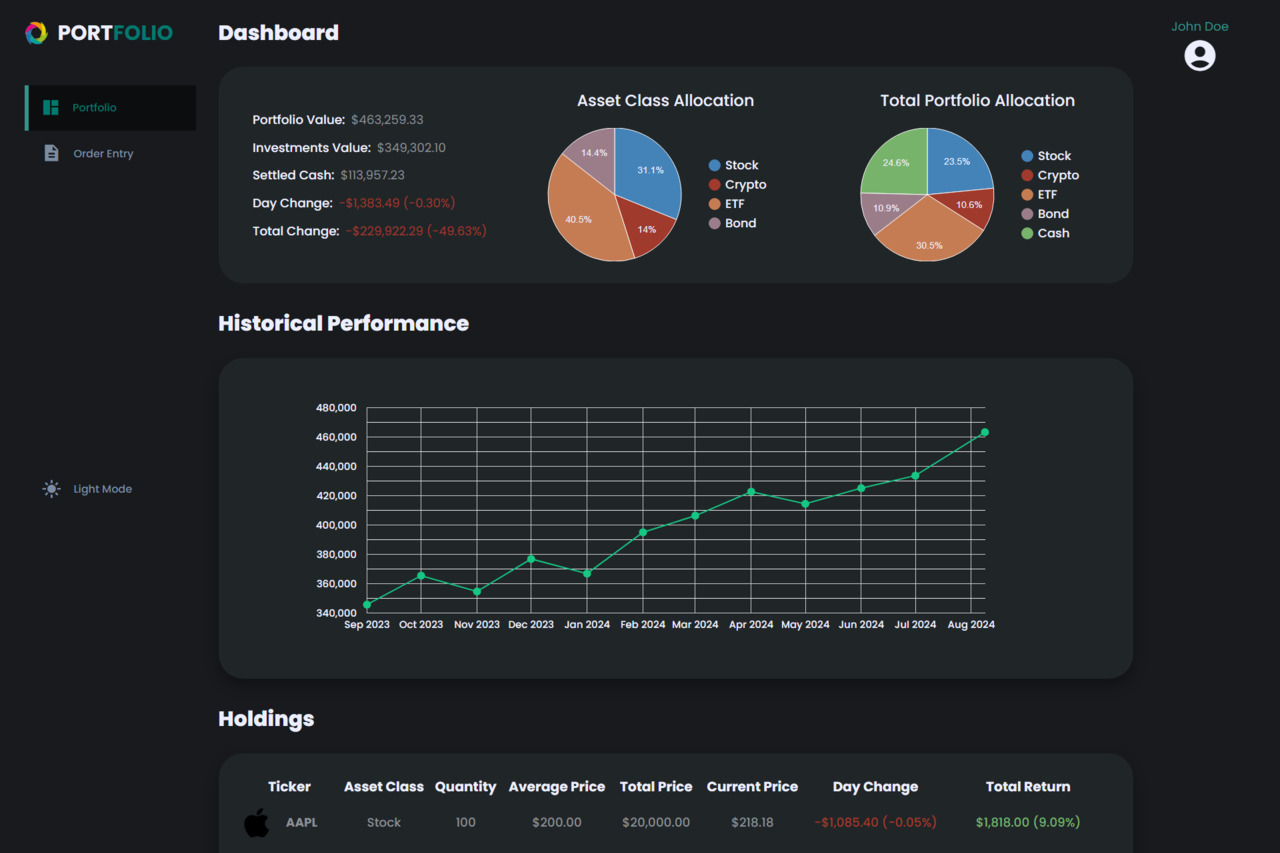Click the 14.4% Bond pie slice
This screenshot has height=853, width=1280.
tap(594, 151)
